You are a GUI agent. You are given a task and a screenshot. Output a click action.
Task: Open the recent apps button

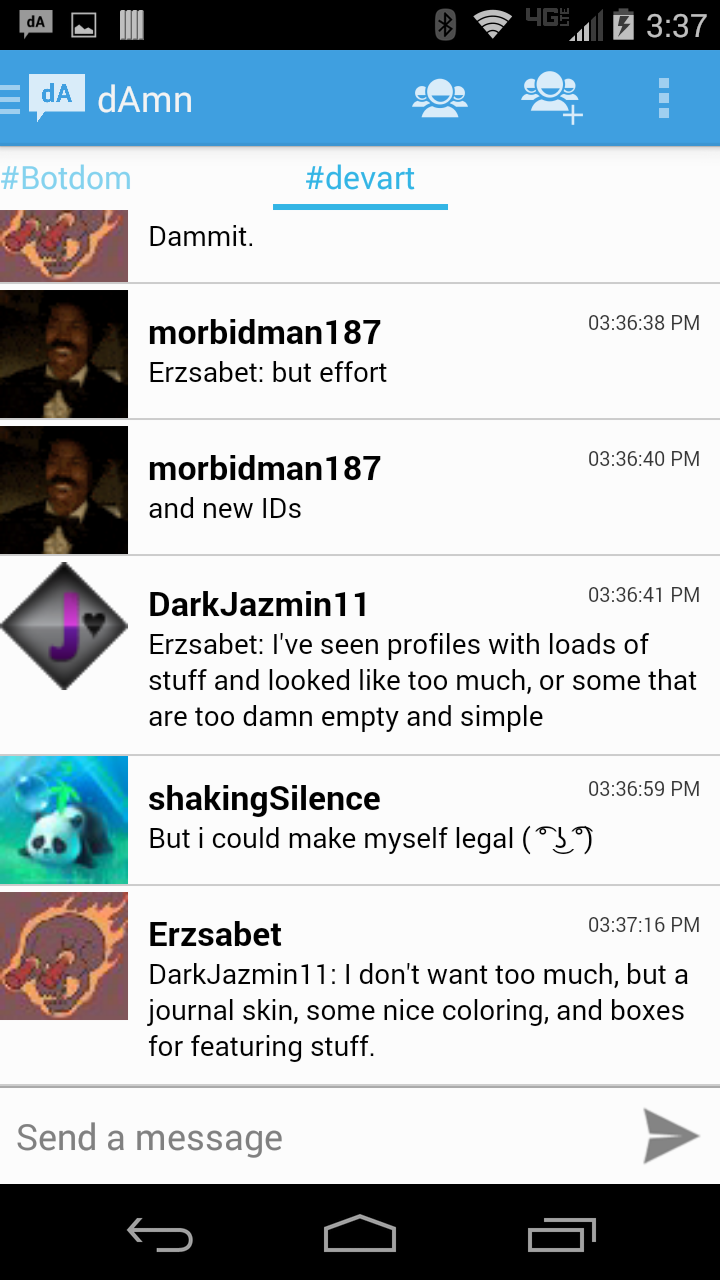click(561, 1234)
